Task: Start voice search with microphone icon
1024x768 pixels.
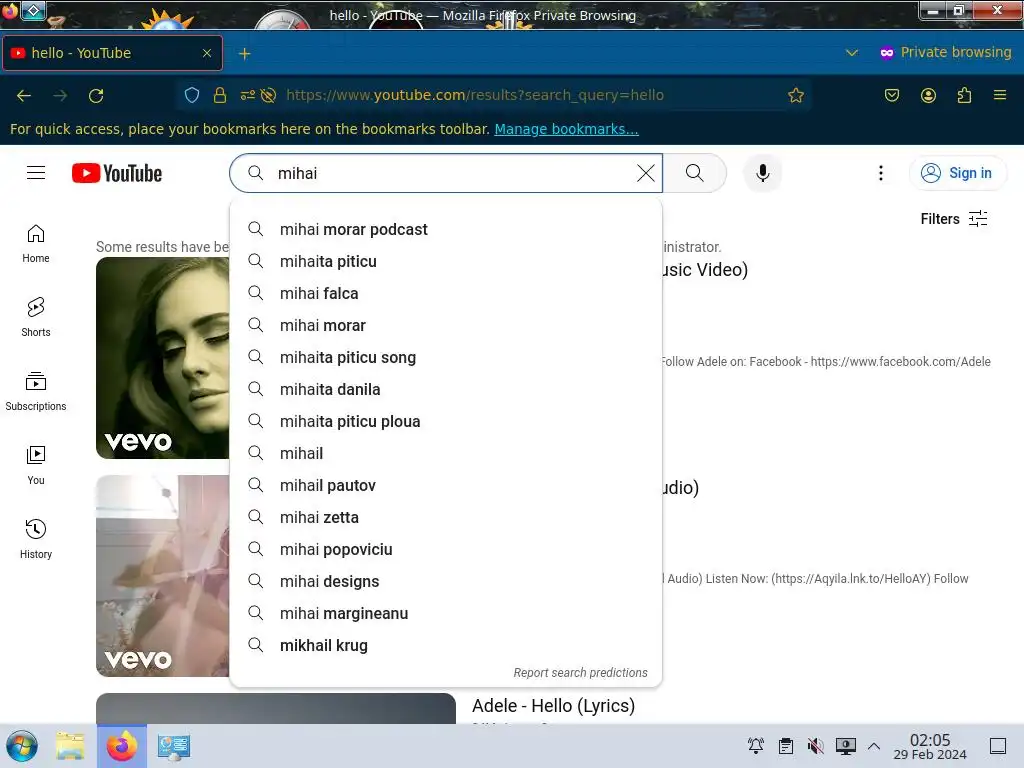Action: pos(762,173)
